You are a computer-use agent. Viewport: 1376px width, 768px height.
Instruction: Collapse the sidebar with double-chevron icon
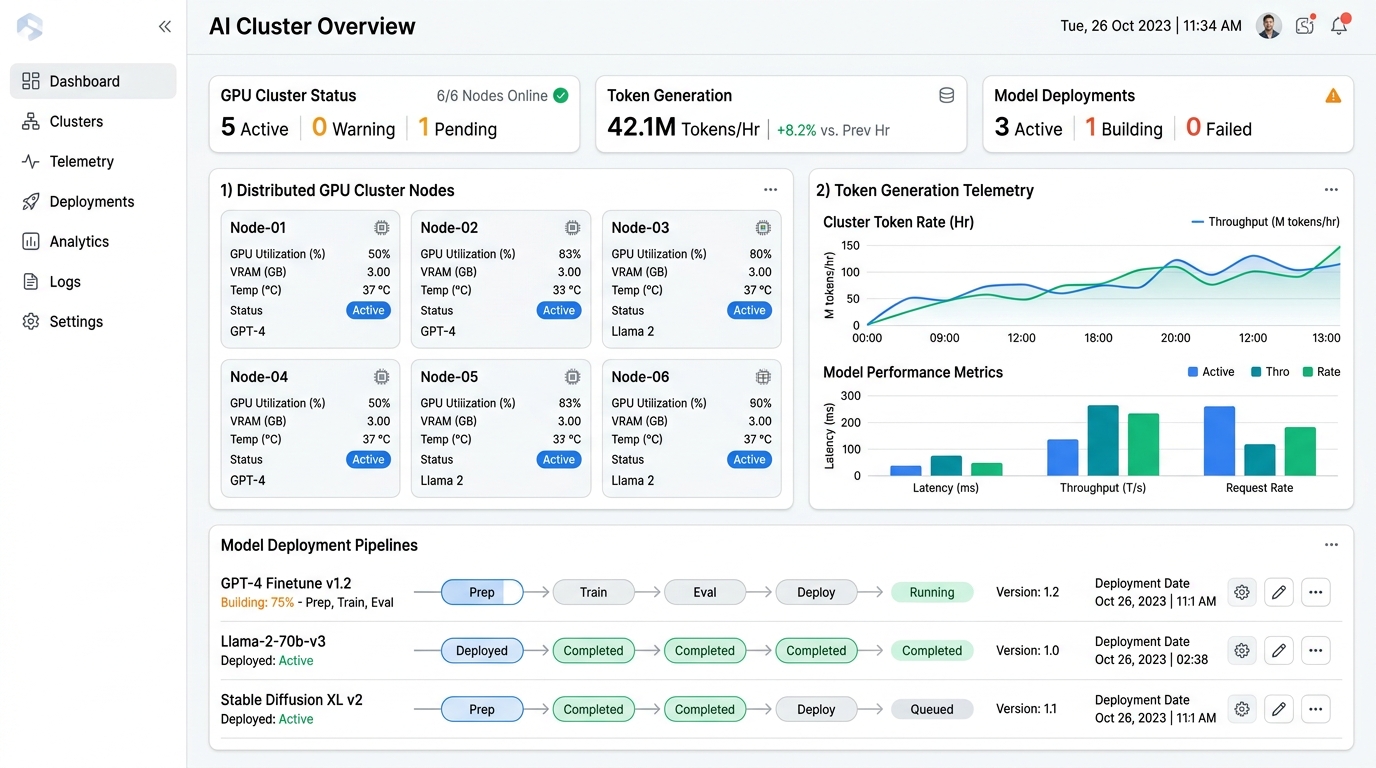click(x=165, y=27)
